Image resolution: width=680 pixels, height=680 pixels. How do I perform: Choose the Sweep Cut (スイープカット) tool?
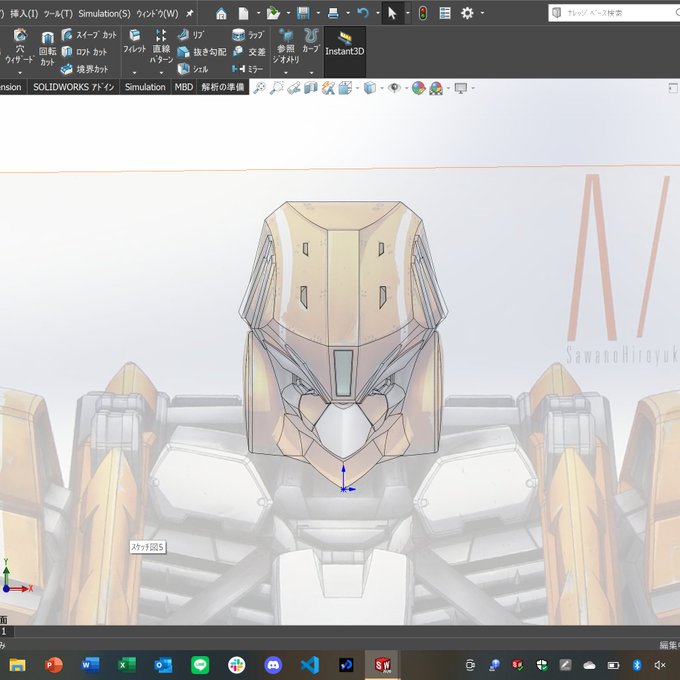89,35
